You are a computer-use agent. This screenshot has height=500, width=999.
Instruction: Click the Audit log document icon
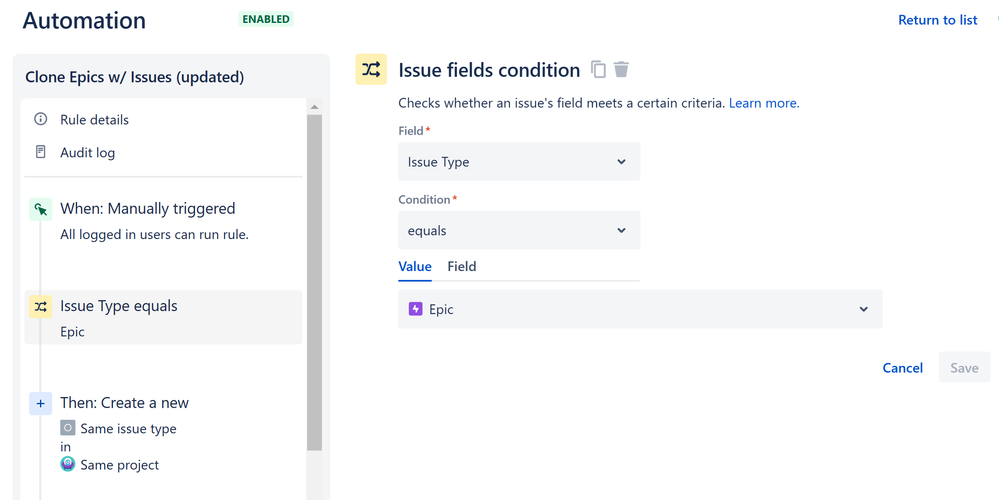click(40, 152)
